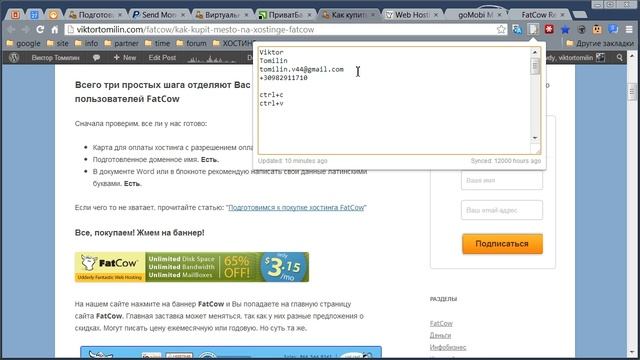
Task: Switch to the pinned blue calendar tab
Action: (x=34, y=15)
